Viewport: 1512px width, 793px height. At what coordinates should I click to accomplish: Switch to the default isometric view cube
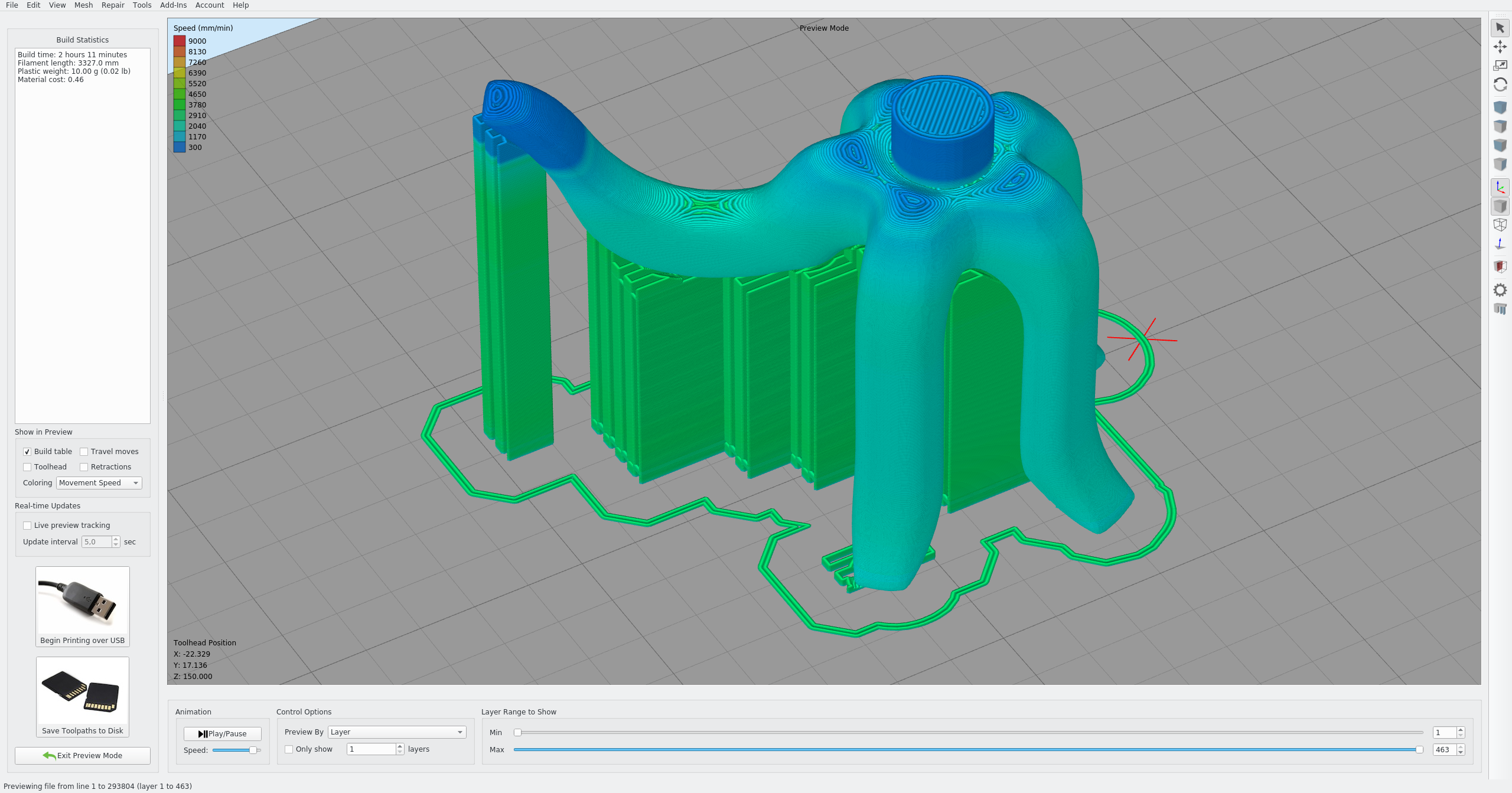(x=1500, y=107)
